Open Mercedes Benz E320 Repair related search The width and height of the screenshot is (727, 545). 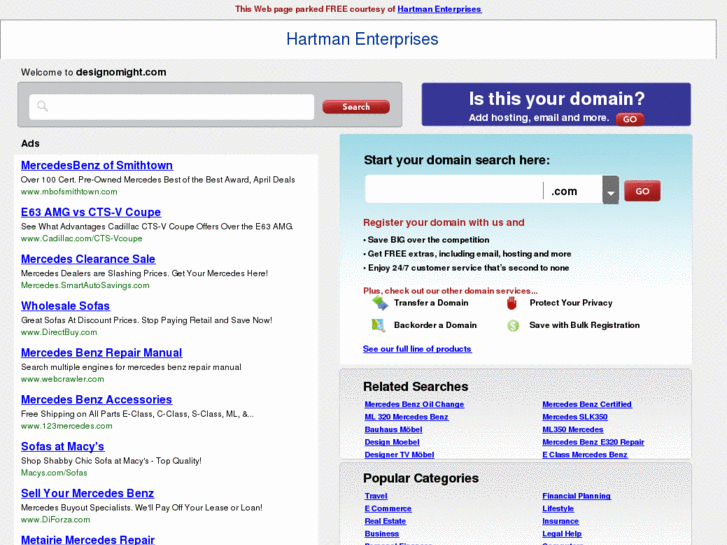coord(593,442)
